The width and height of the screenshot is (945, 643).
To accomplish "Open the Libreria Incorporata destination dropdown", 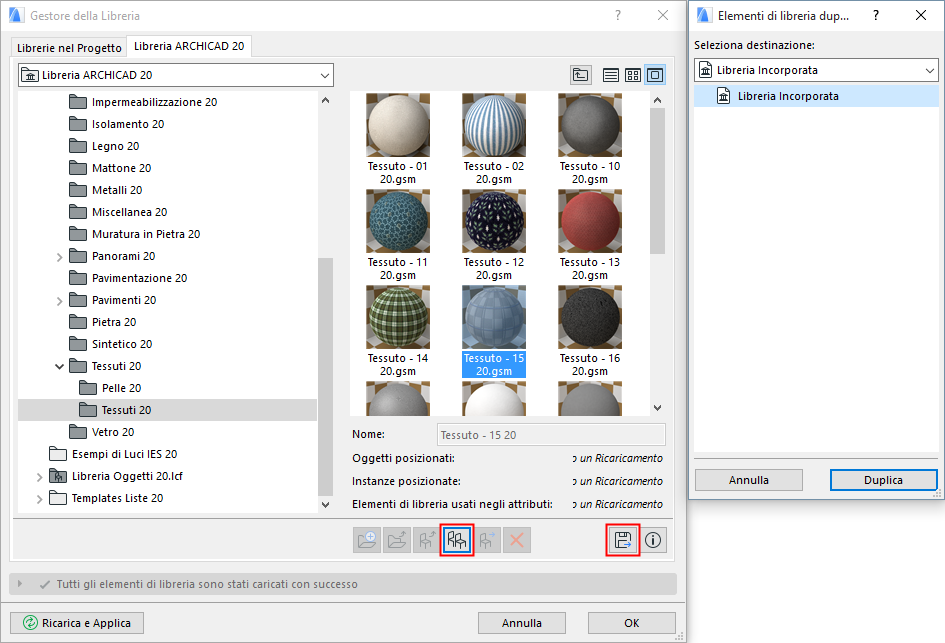I will pos(816,70).
